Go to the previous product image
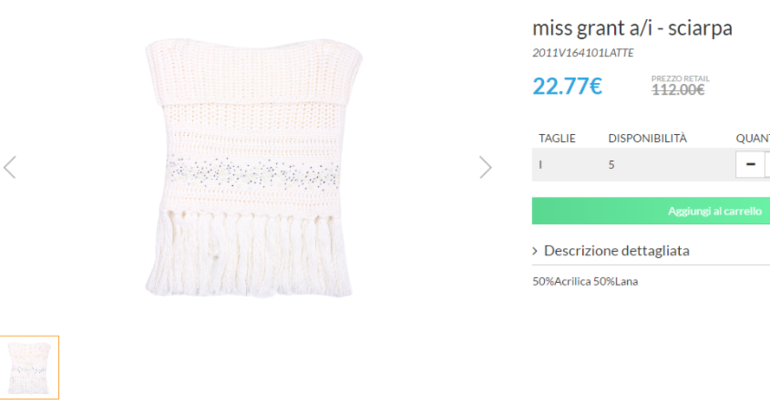The image size is (770, 405). point(10,167)
